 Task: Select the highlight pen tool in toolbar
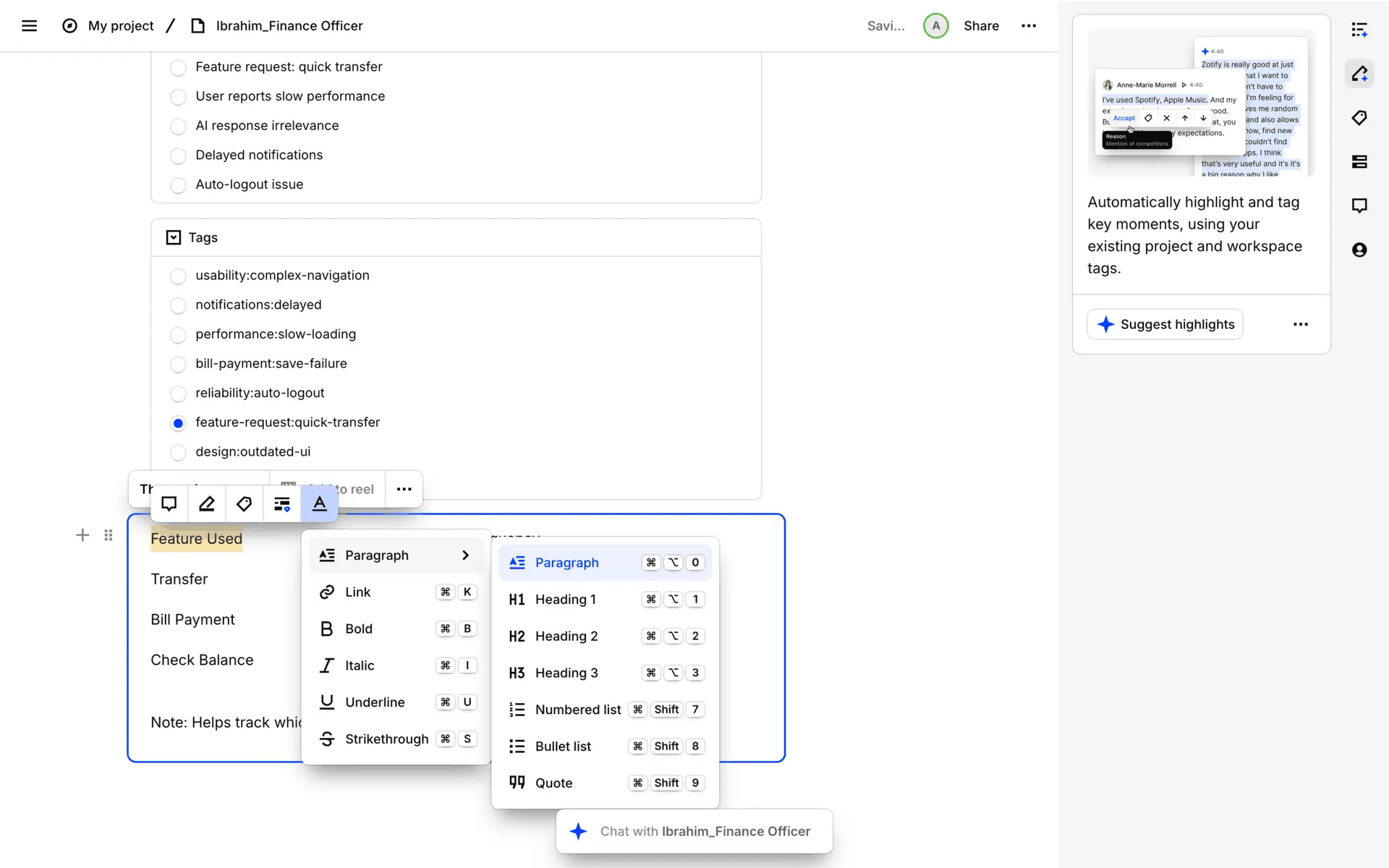pyautogui.click(x=207, y=504)
